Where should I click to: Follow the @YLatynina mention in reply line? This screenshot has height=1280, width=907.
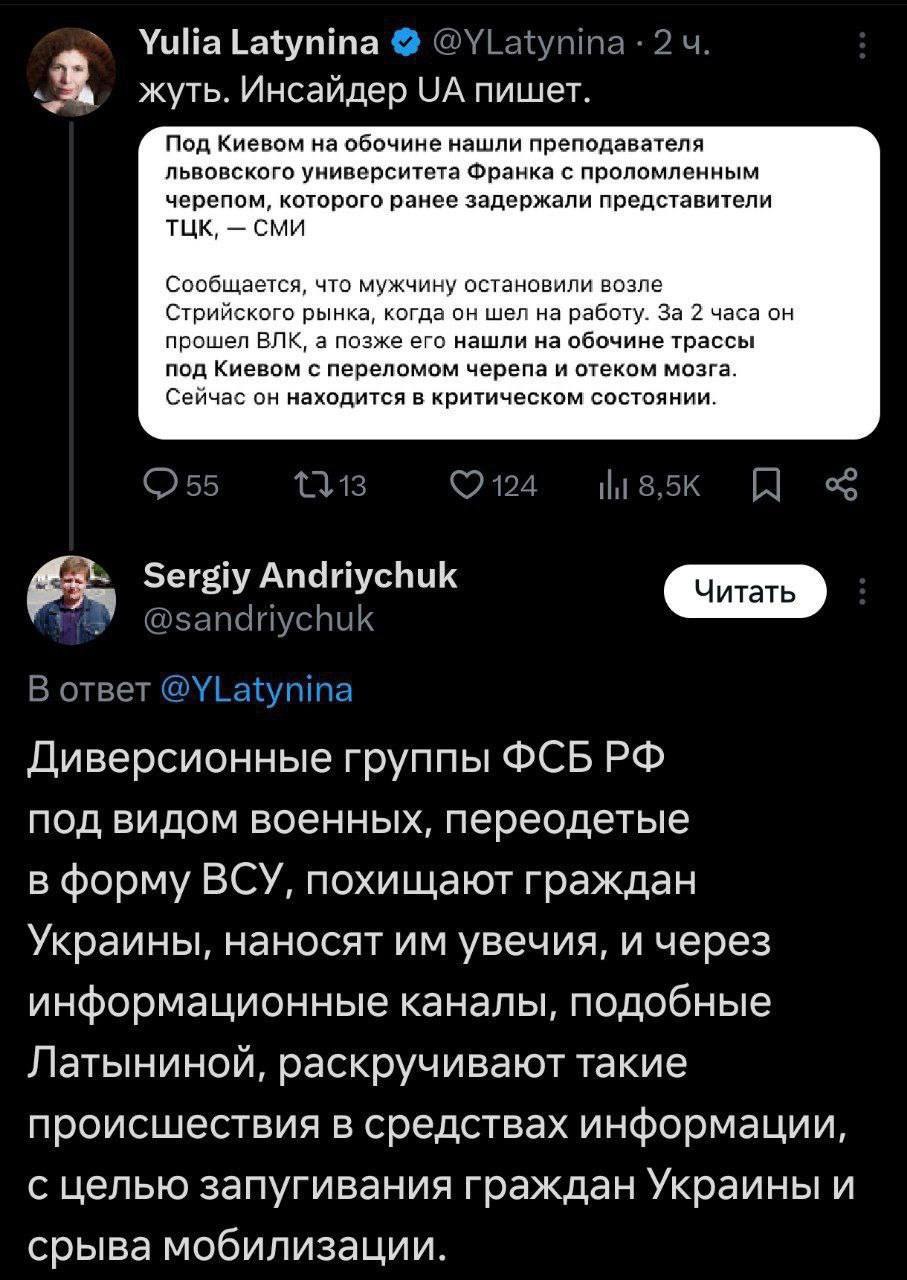pos(256,690)
